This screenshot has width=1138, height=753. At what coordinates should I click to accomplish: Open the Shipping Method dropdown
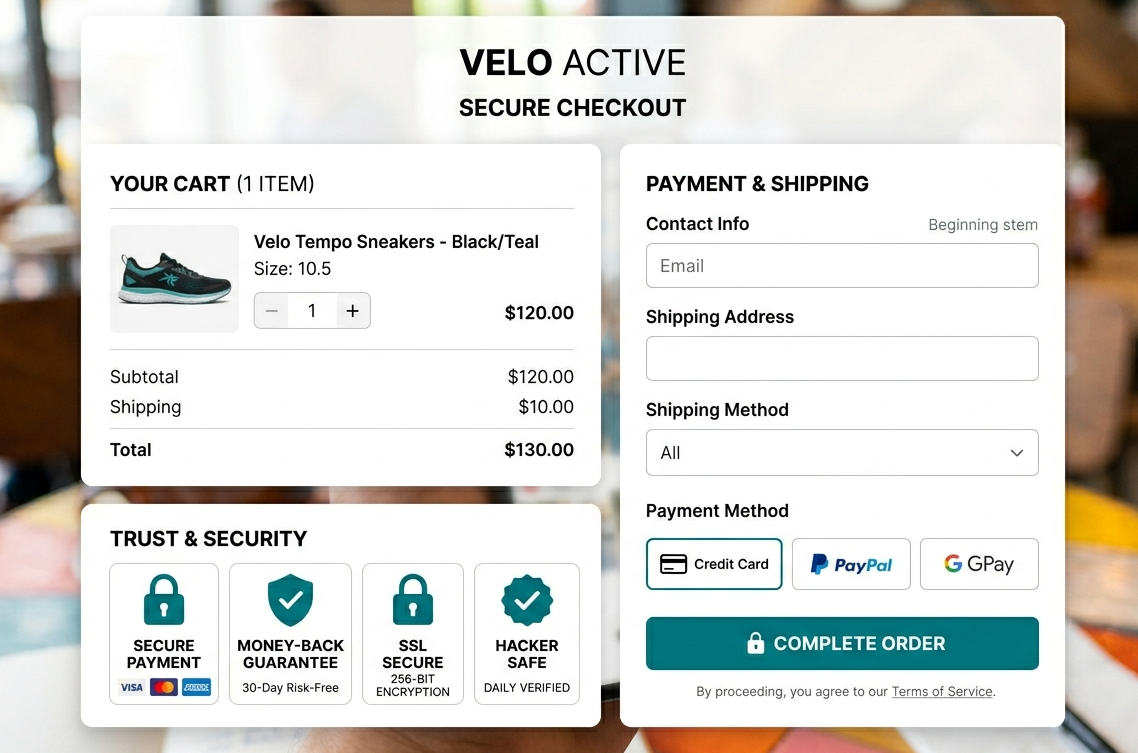click(842, 453)
